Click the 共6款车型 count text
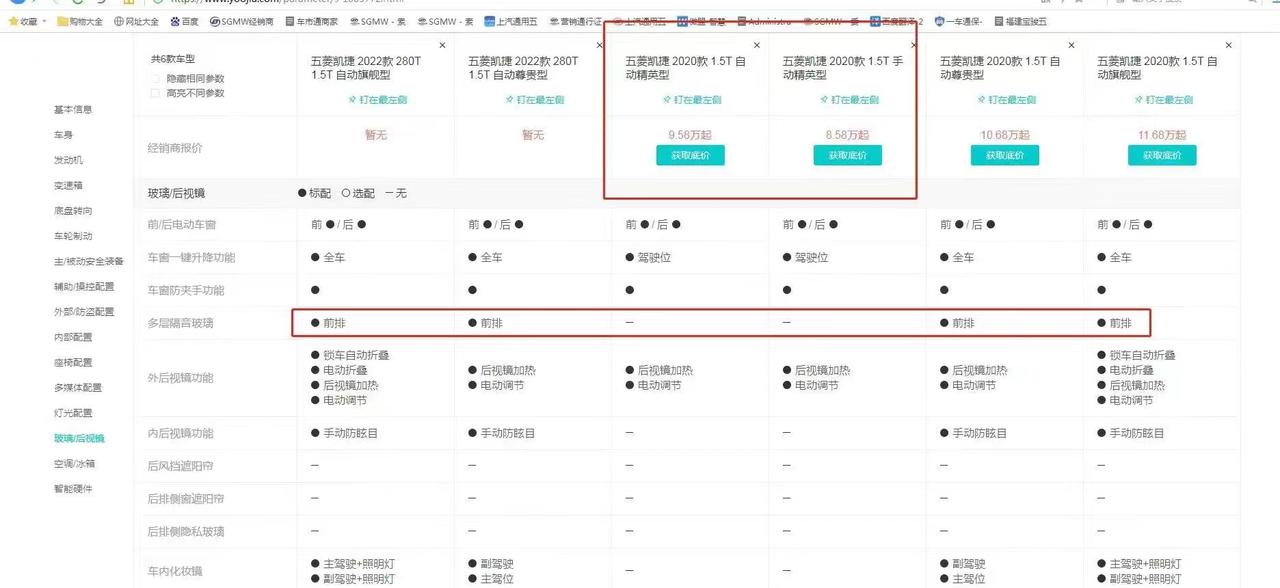1280x588 pixels. [x=173, y=59]
